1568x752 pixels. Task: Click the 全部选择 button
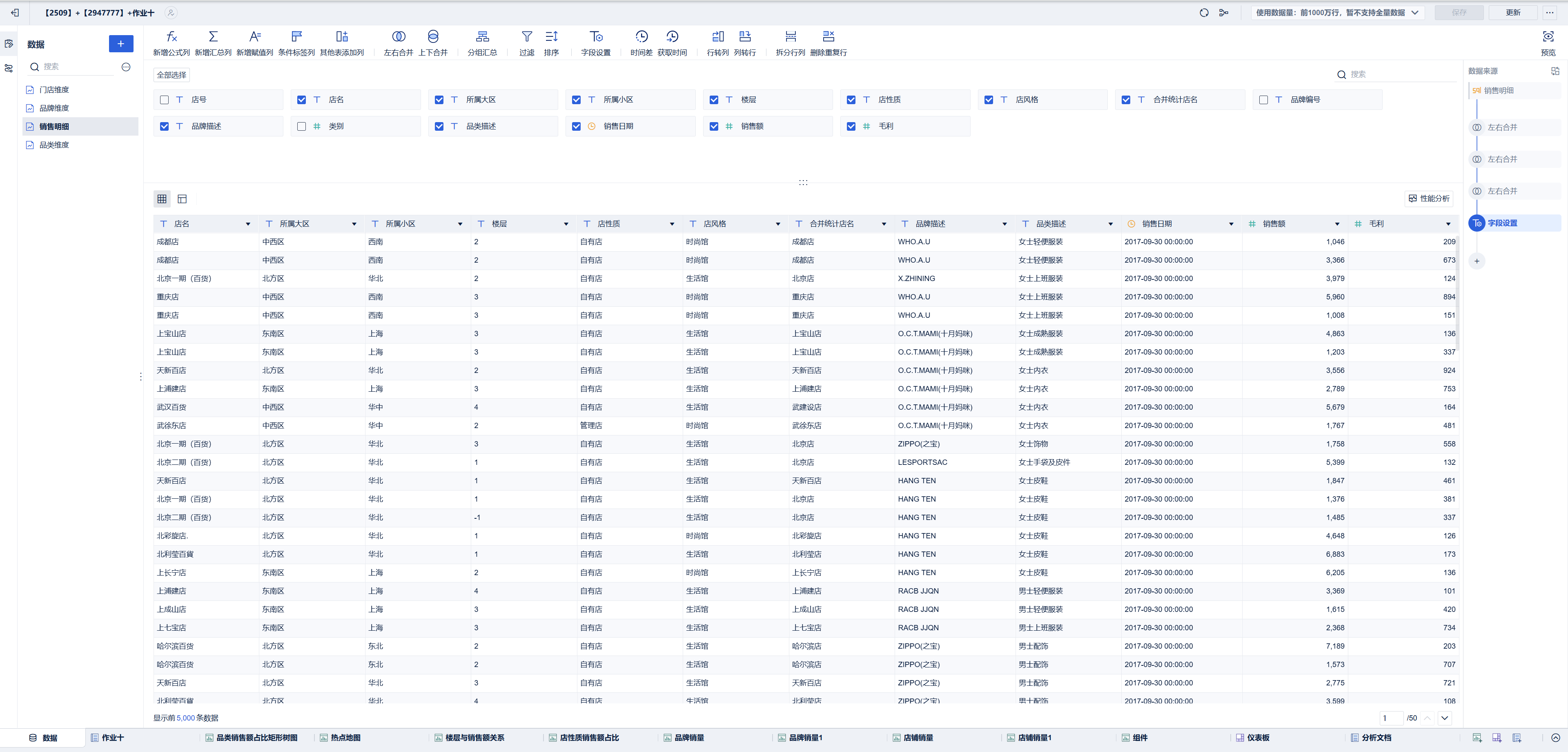click(171, 75)
